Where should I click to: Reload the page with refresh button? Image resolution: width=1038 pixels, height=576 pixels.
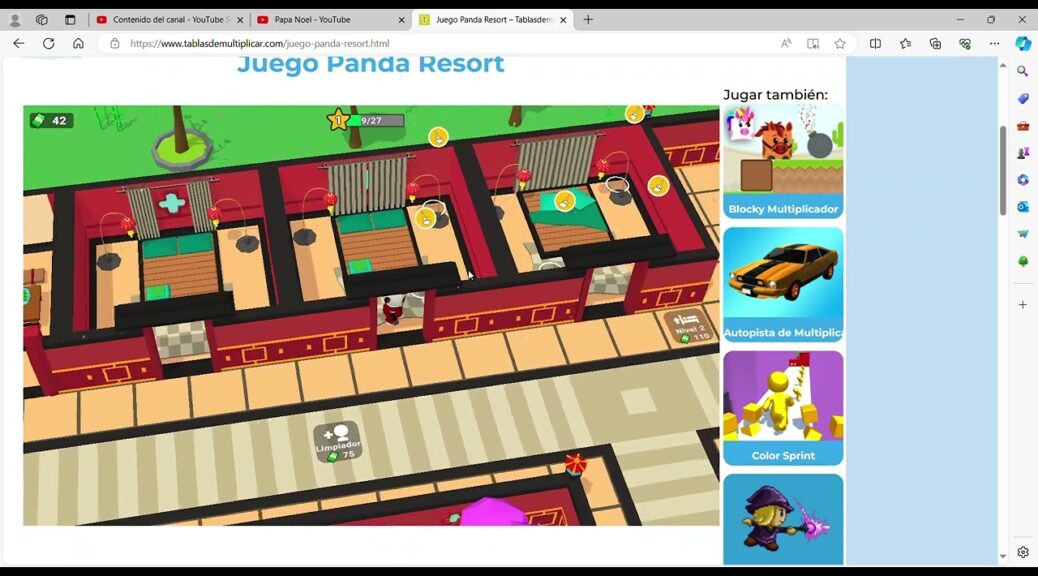pyautogui.click(x=48, y=44)
